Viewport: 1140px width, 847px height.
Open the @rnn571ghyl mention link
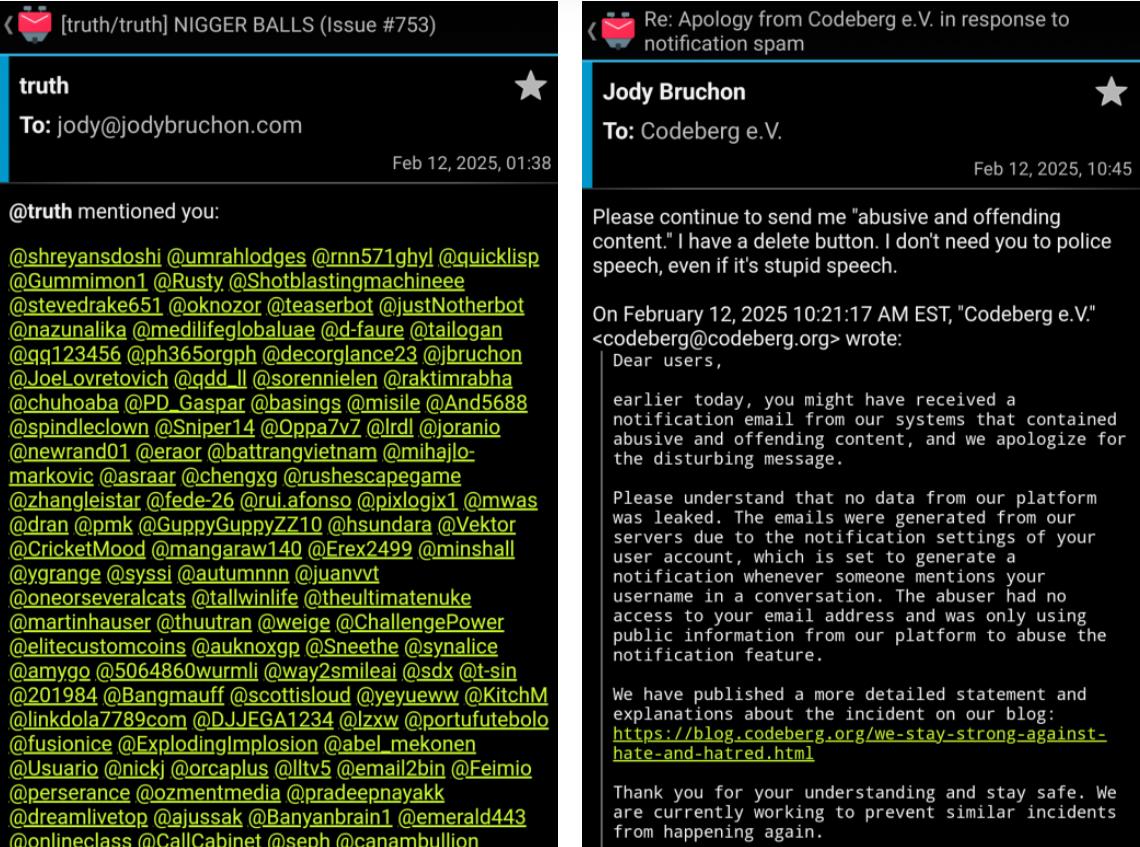click(x=372, y=257)
